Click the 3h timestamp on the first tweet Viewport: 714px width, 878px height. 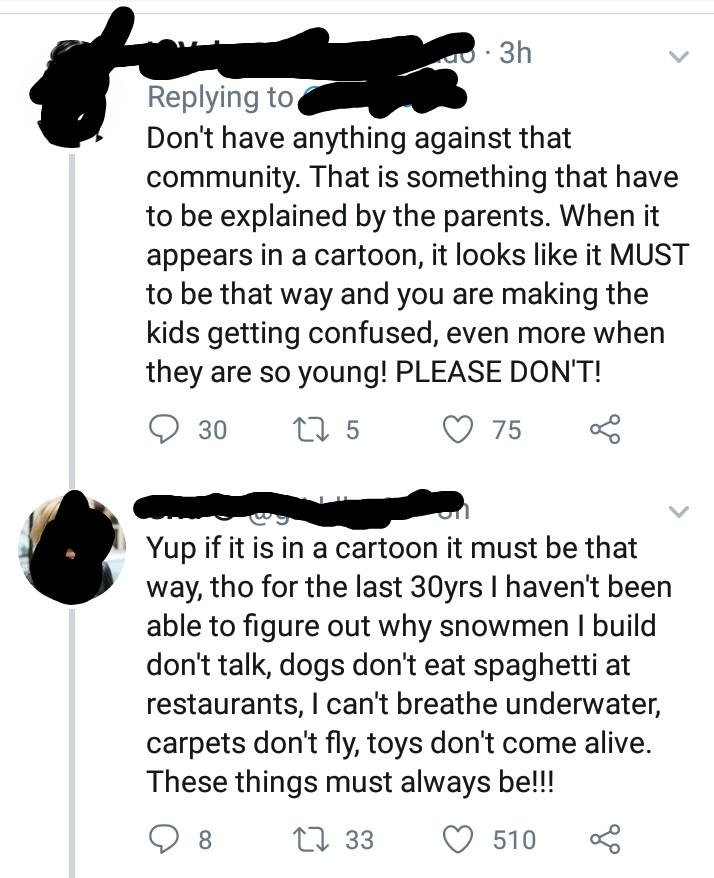pos(514,53)
